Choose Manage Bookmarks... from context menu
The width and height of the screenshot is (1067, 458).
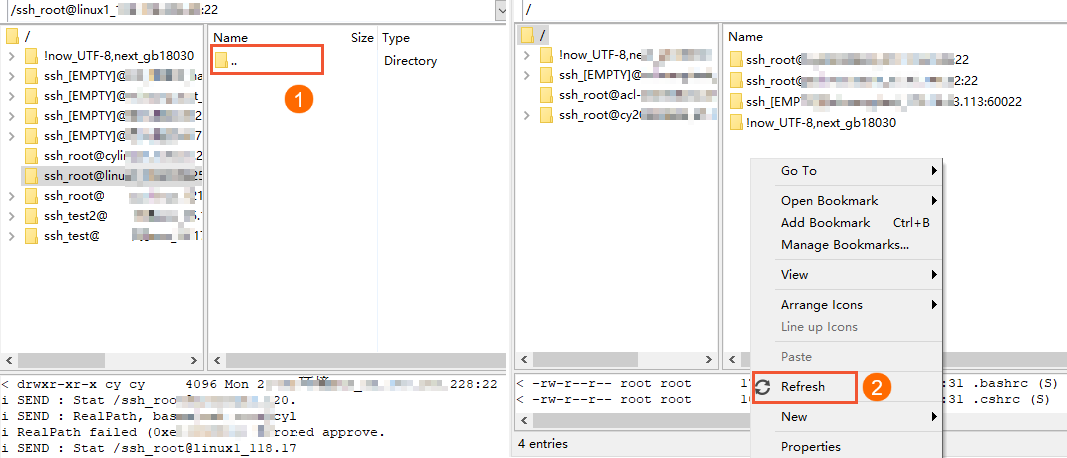click(848, 244)
